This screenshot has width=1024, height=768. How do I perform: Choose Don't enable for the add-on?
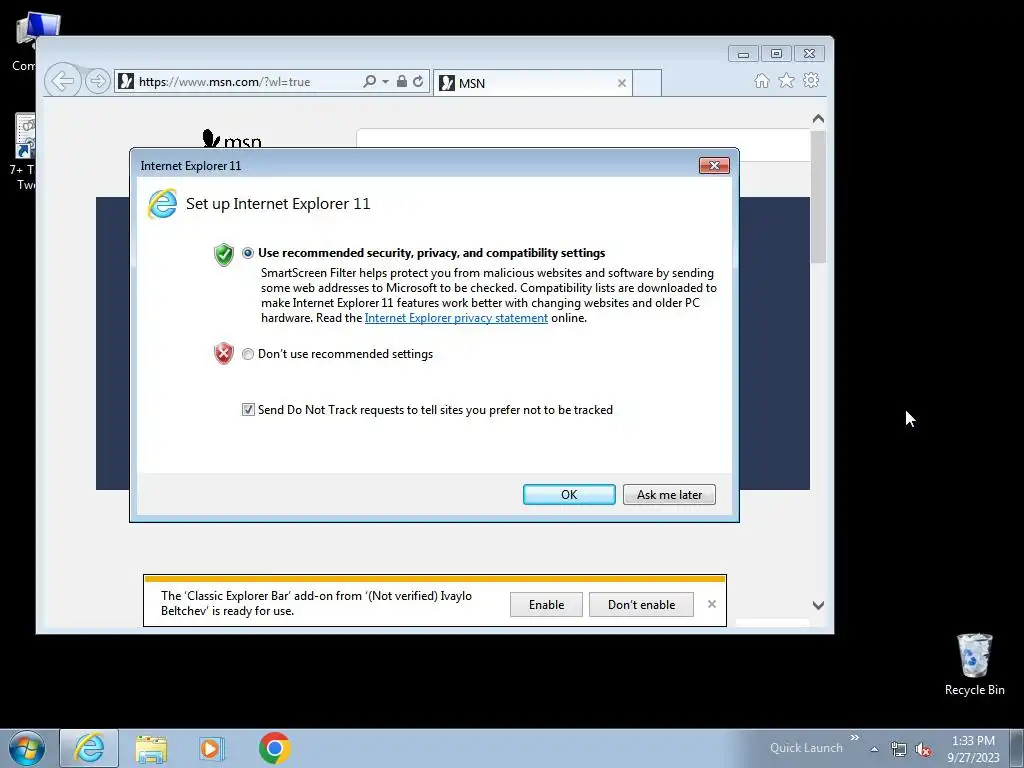[641, 605]
